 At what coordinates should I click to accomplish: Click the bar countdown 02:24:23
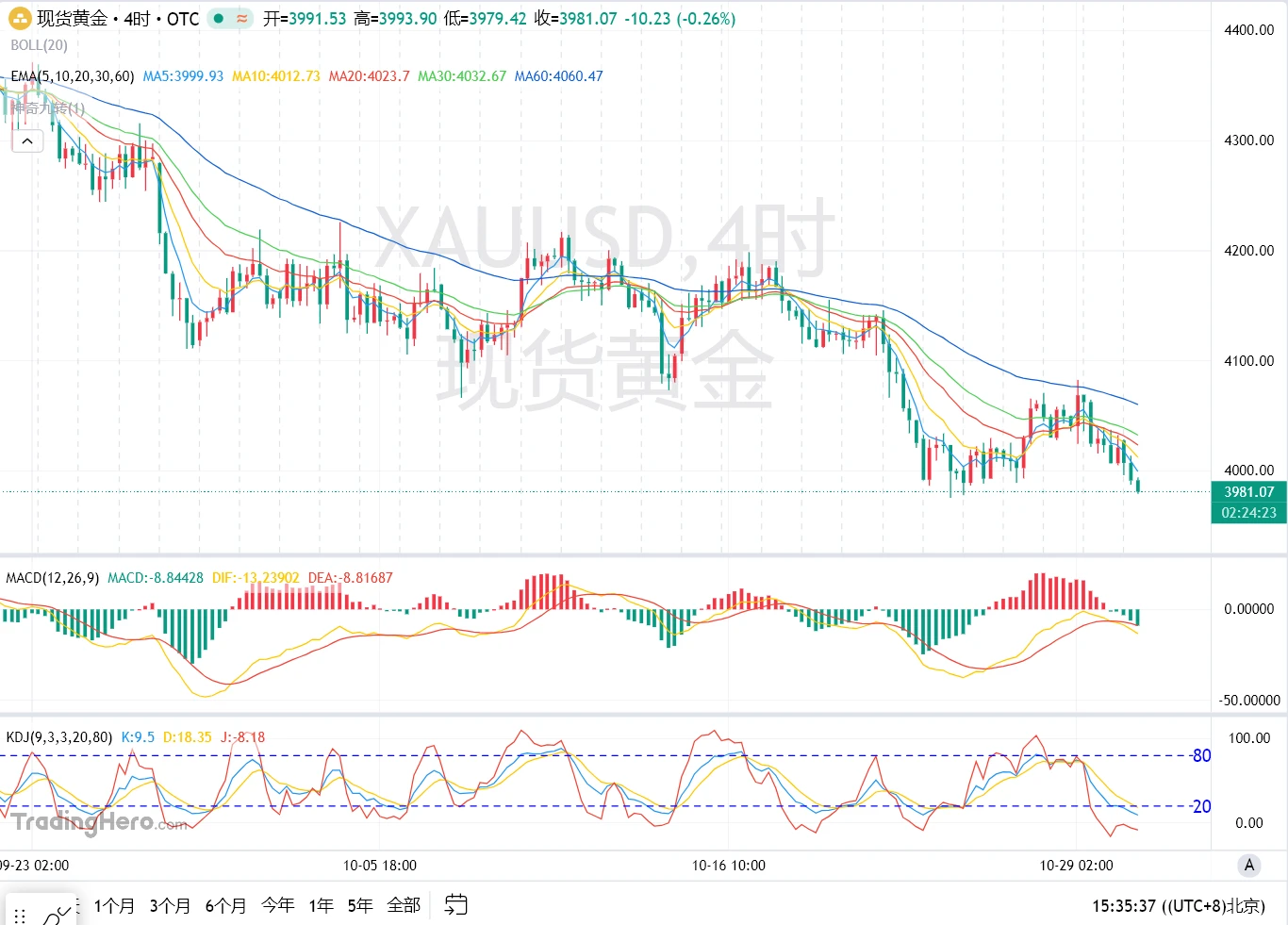tap(1248, 513)
